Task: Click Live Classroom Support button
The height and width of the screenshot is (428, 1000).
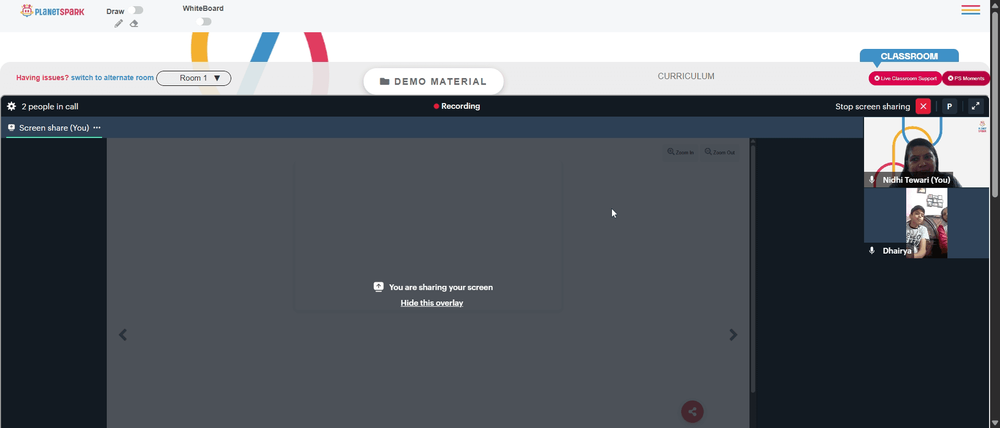Action: (905, 78)
